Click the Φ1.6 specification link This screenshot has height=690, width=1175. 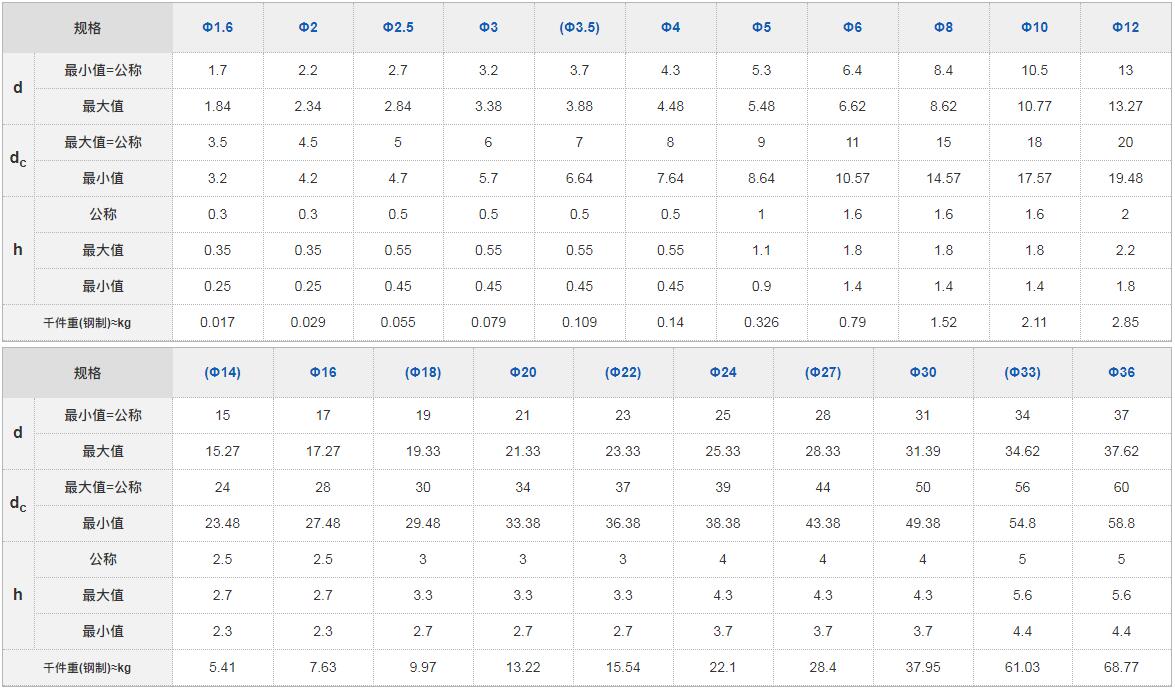click(217, 27)
